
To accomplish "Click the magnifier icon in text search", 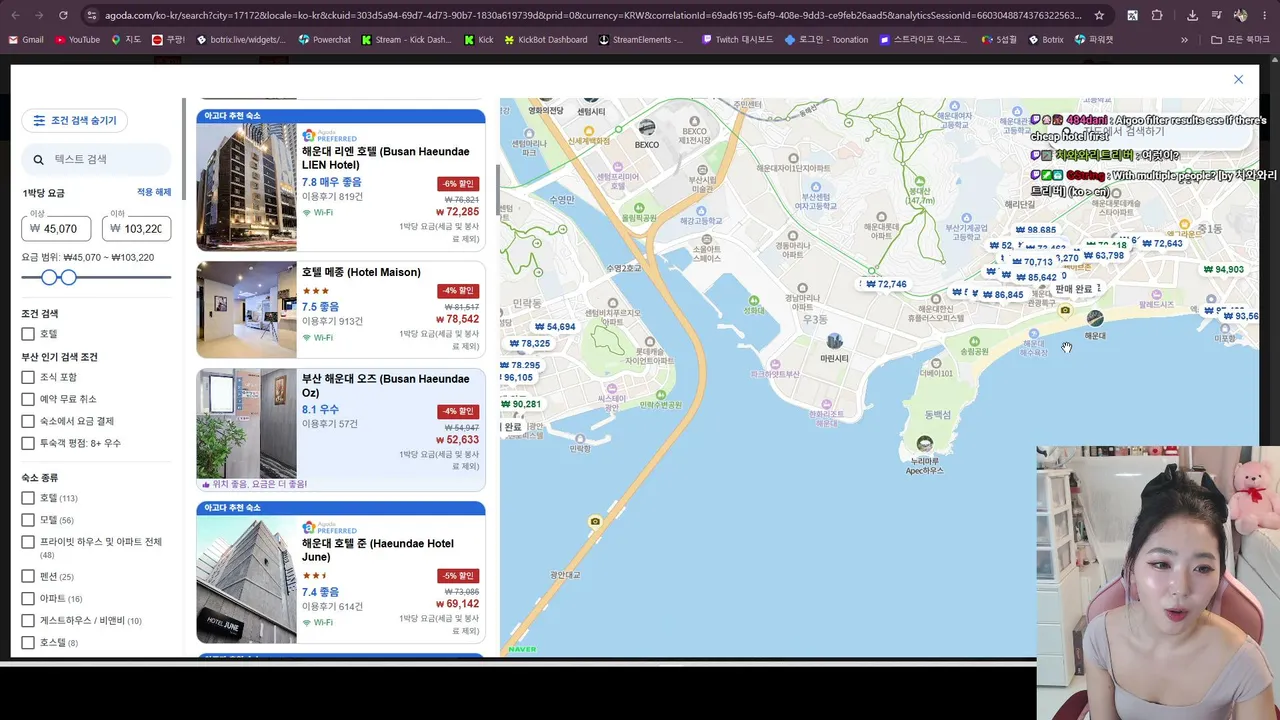I will pyautogui.click(x=39, y=159).
